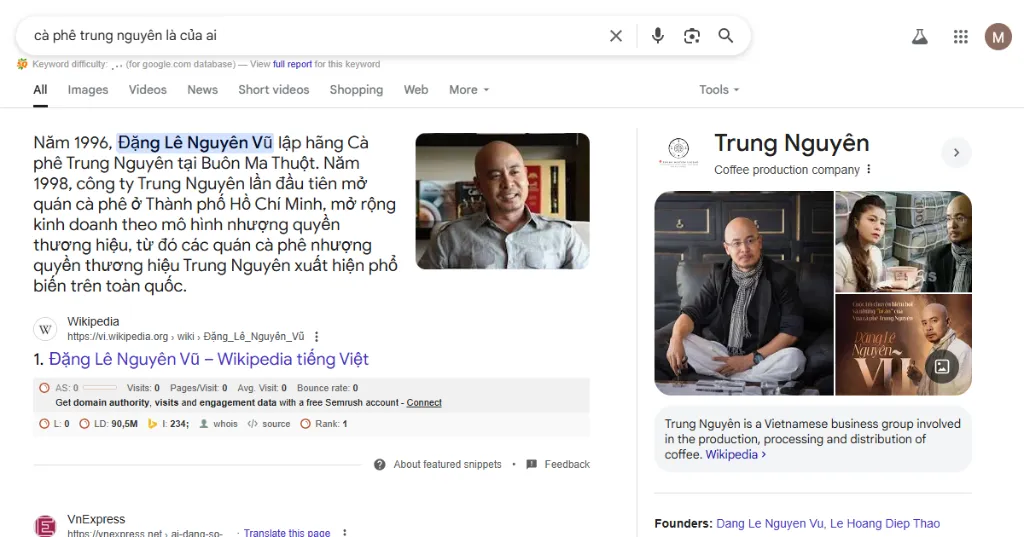Viewport: 1024px width, 537px height.
Task: Click the Wikipedia URL breadcrumb text
Action: (185, 336)
